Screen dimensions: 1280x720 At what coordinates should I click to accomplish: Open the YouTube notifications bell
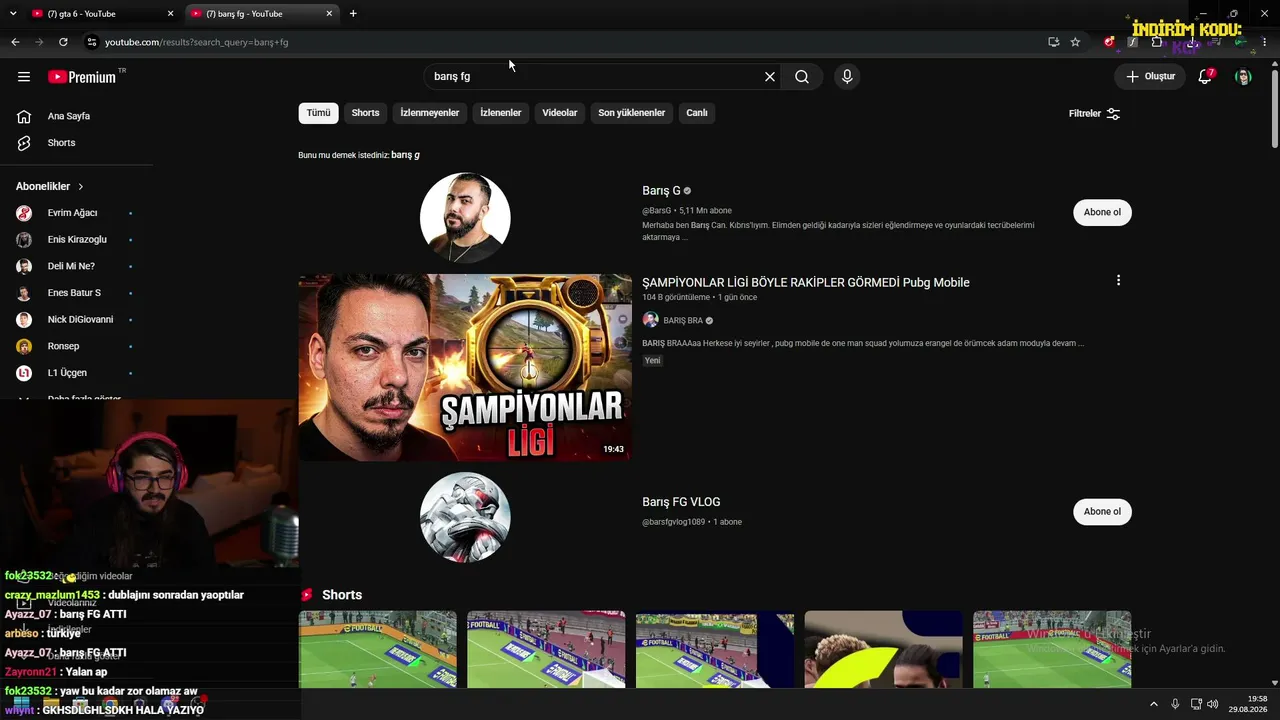coord(1205,77)
